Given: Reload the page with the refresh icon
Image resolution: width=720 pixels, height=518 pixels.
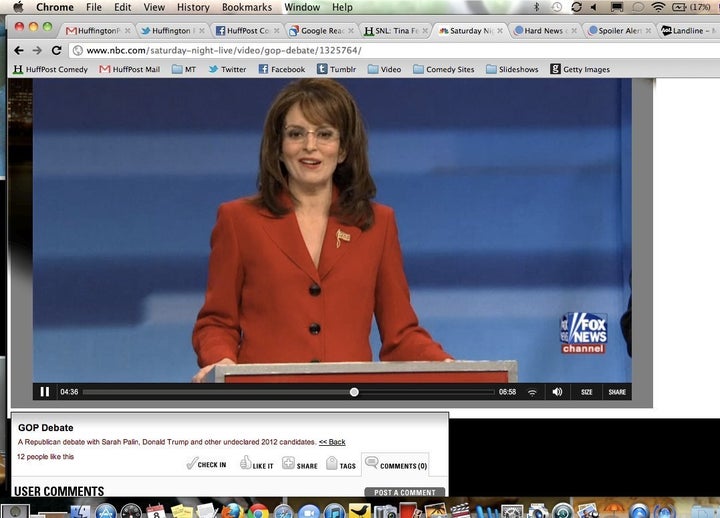Looking at the screenshot, I should click(x=56, y=51).
